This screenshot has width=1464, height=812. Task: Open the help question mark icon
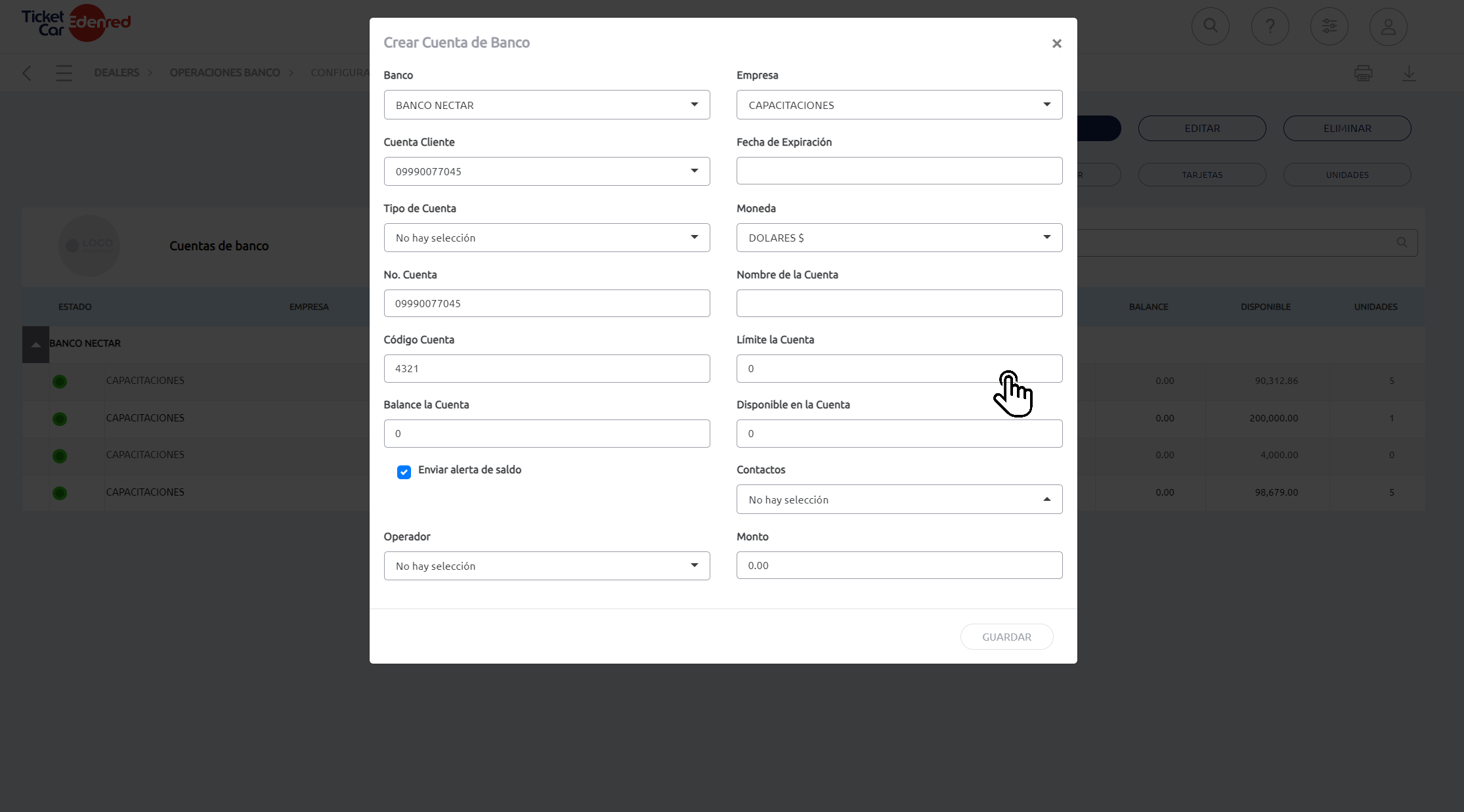pyautogui.click(x=1270, y=26)
